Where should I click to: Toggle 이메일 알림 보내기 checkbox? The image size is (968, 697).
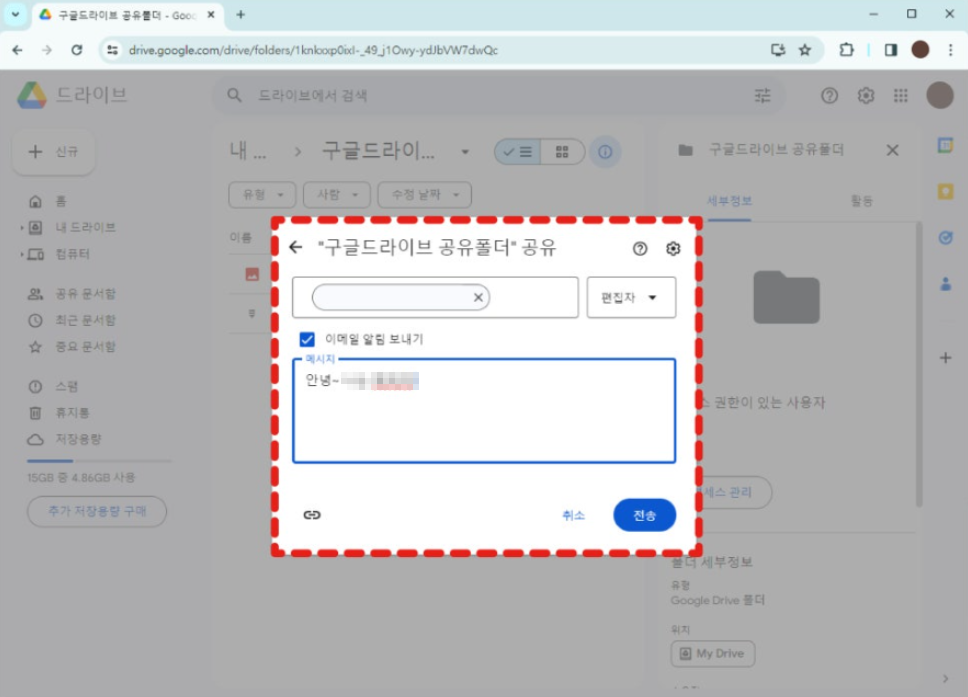(307, 339)
